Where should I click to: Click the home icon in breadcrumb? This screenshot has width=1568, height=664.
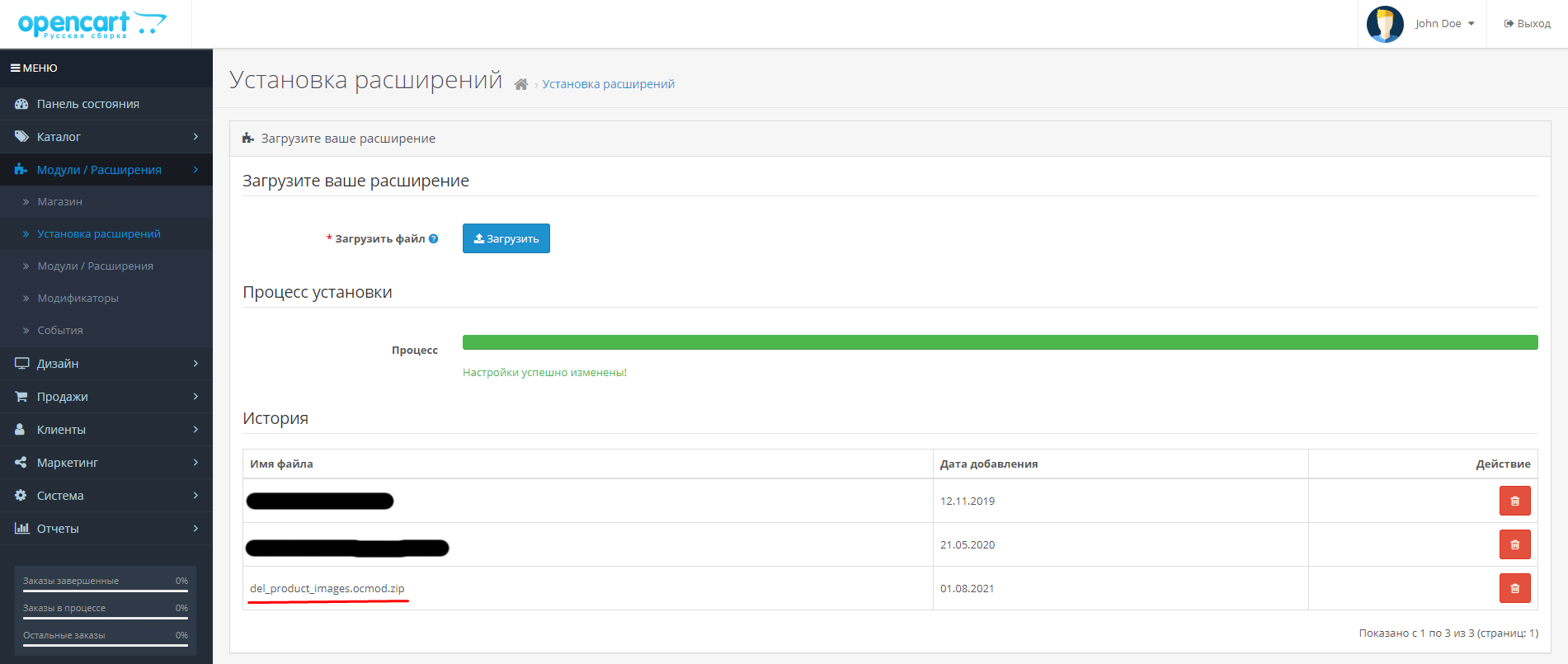point(520,84)
